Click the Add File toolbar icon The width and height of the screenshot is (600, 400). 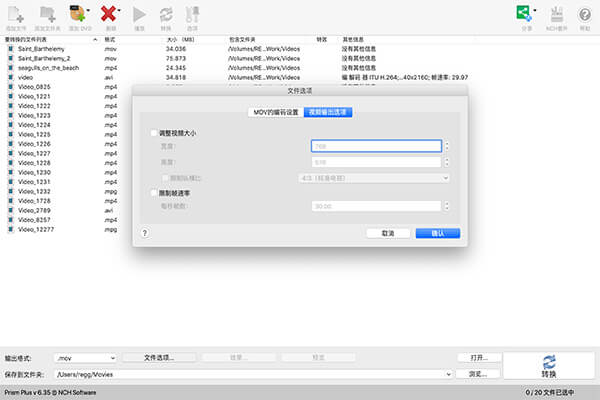17,14
